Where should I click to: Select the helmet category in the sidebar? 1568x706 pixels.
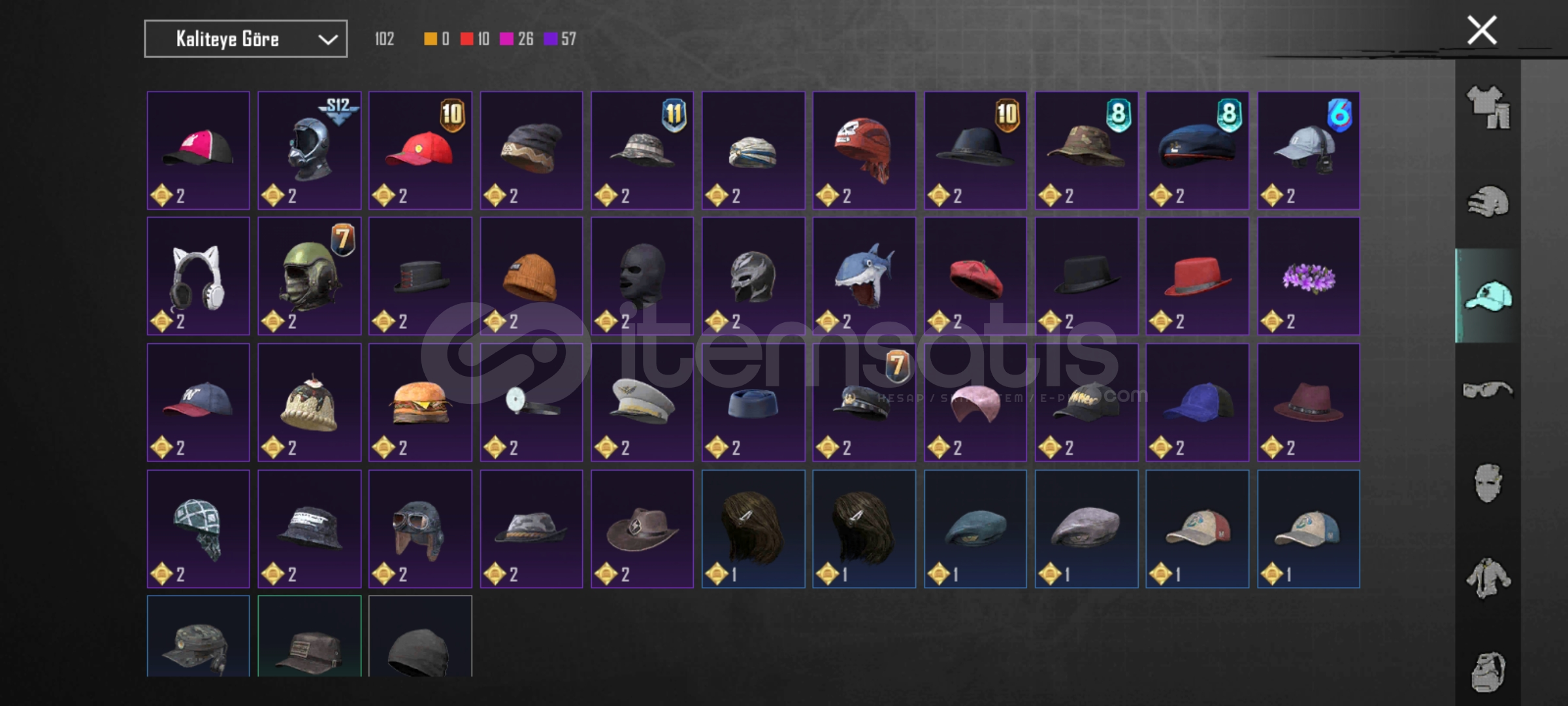coord(1488,201)
